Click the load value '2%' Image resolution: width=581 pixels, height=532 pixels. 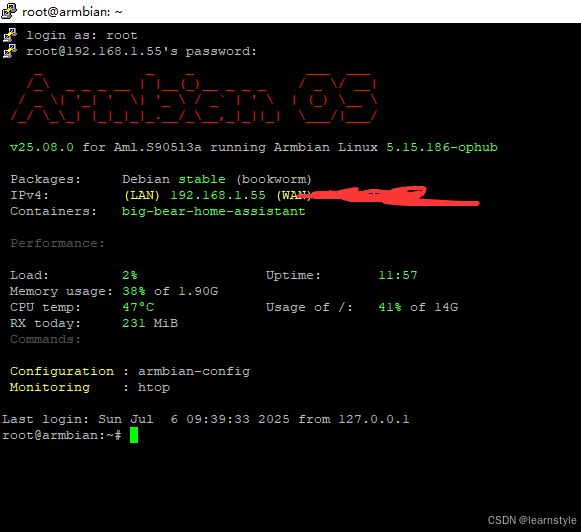pyautogui.click(x=130, y=275)
